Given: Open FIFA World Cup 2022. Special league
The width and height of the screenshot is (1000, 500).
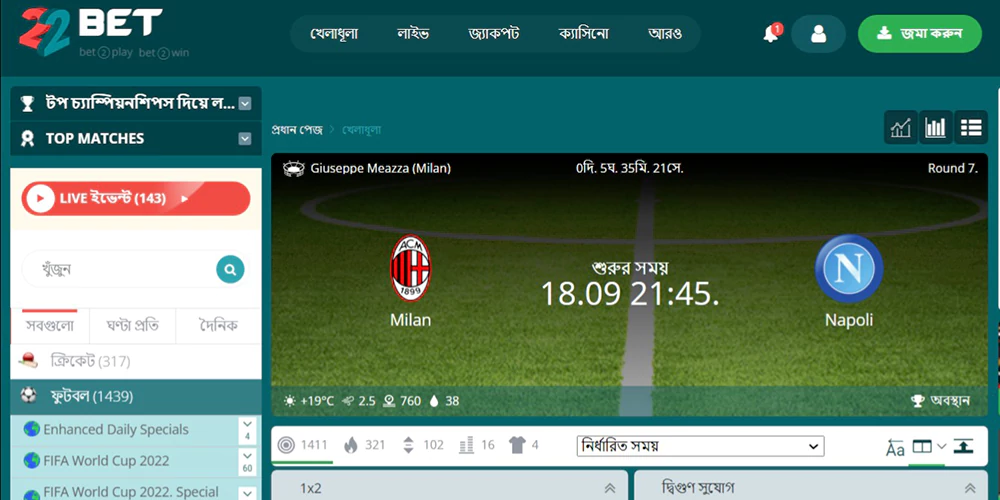Looking at the screenshot, I should pyautogui.click(x=131, y=492).
